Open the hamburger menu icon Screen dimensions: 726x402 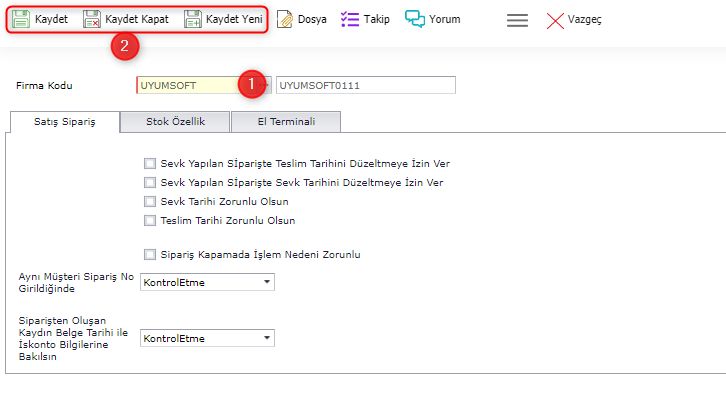[517, 20]
